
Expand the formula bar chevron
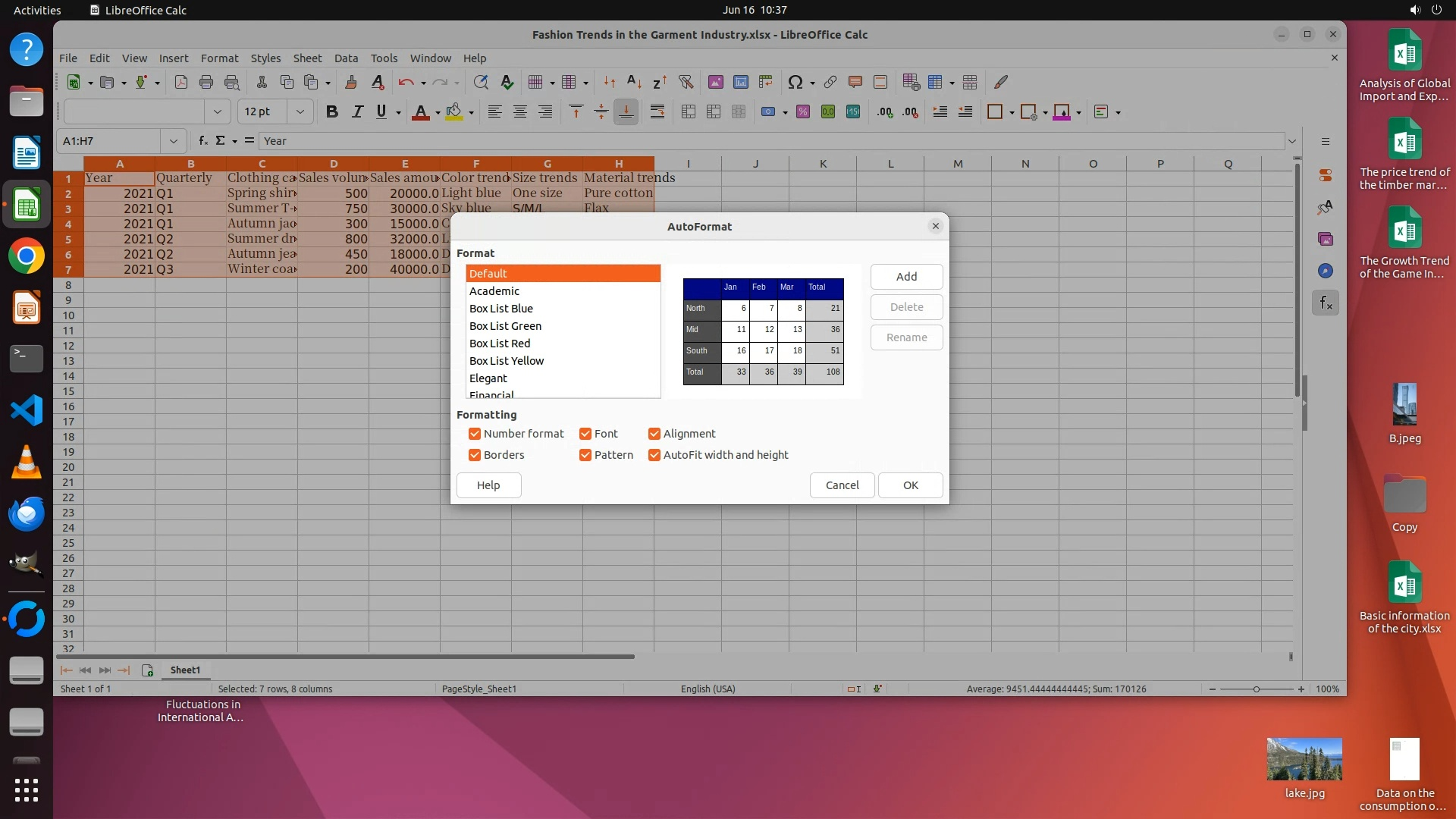point(1292,141)
